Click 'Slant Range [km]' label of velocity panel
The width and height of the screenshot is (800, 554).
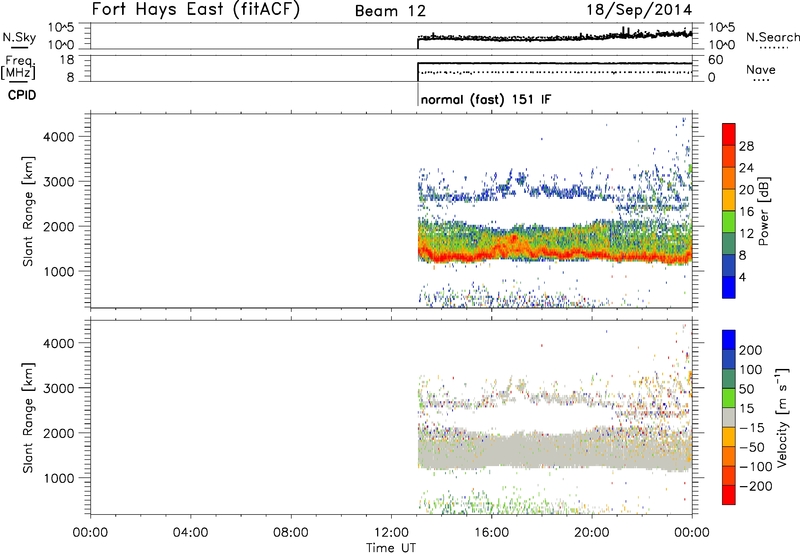click(28, 418)
